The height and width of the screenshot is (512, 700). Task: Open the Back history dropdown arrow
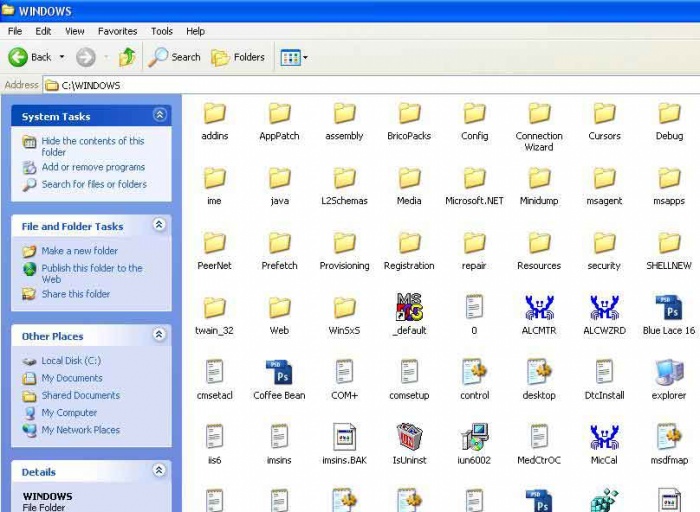(x=62, y=57)
